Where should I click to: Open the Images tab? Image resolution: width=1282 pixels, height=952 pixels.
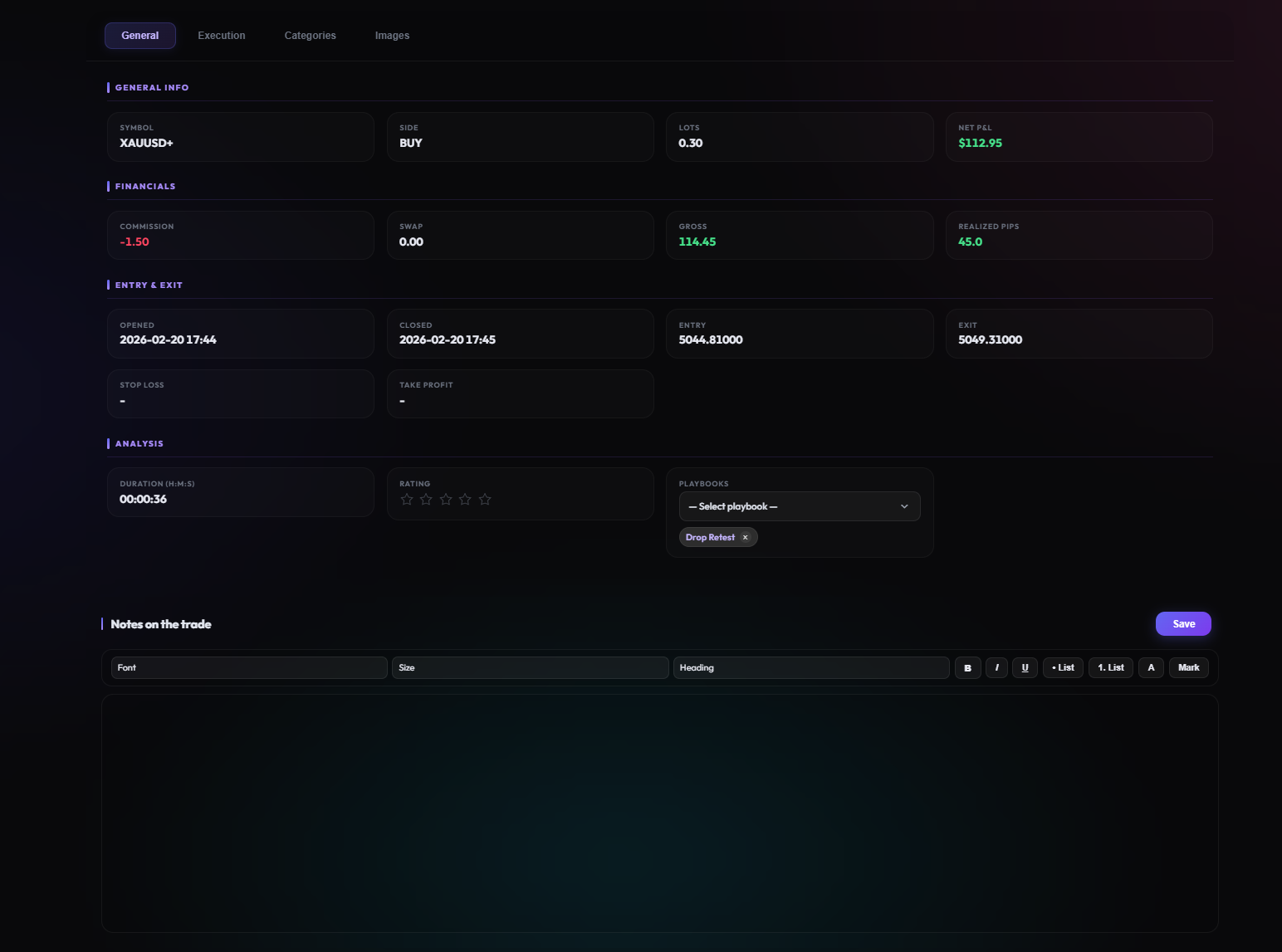[392, 36]
